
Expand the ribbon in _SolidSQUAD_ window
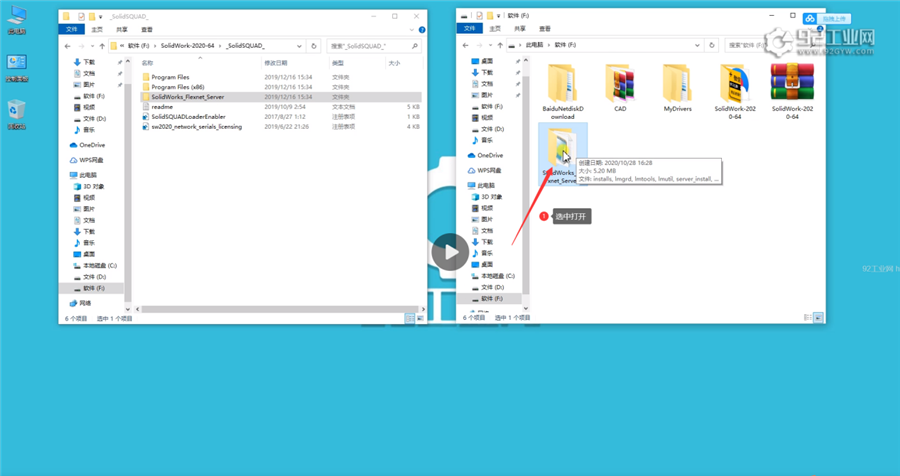click(414, 29)
